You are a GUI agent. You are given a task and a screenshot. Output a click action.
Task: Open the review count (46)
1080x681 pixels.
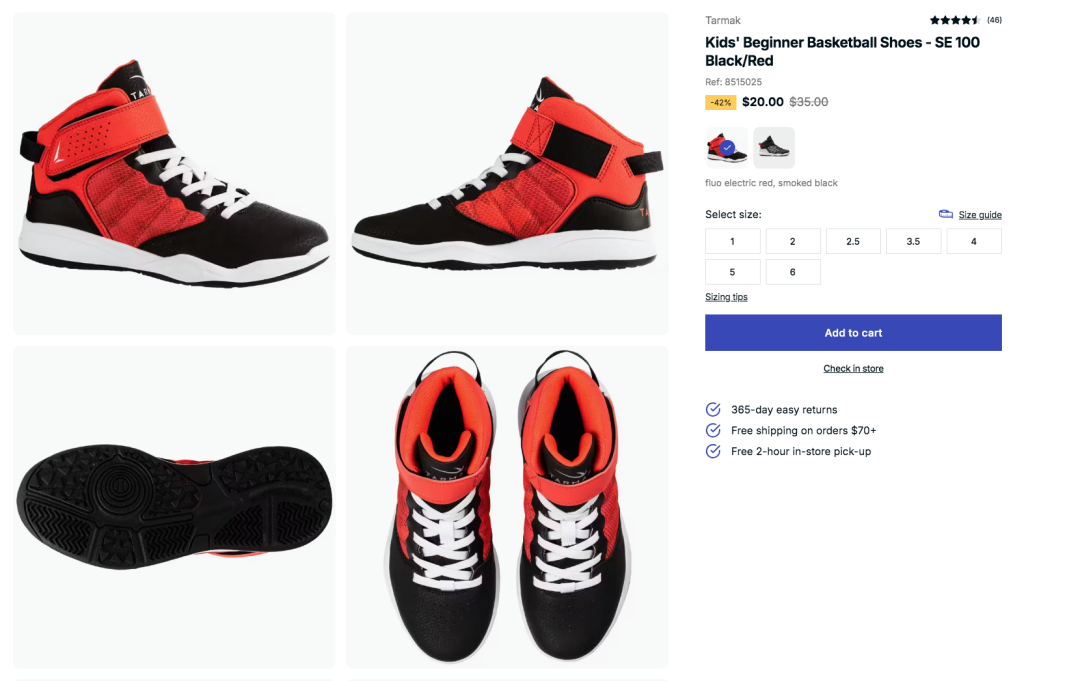(994, 20)
